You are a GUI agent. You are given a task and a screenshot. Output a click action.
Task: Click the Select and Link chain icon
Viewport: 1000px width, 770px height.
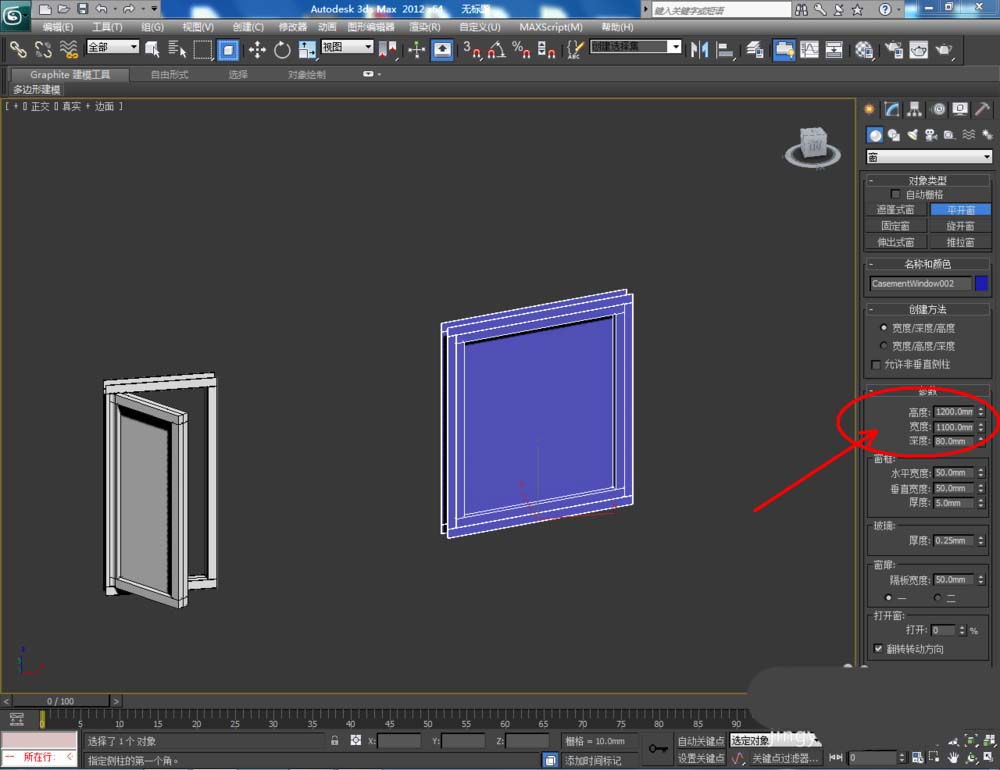pyautogui.click(x=18, y=49)
